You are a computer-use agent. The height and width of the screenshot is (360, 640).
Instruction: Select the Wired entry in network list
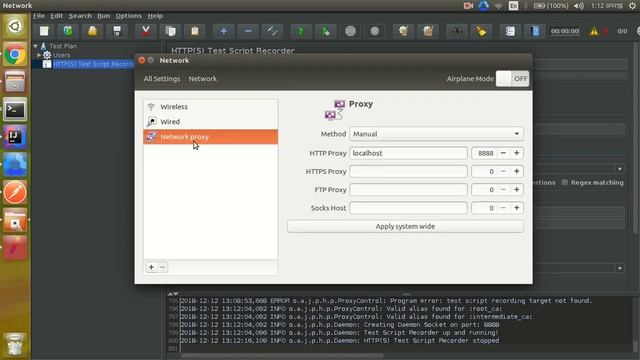coord(211,122)
